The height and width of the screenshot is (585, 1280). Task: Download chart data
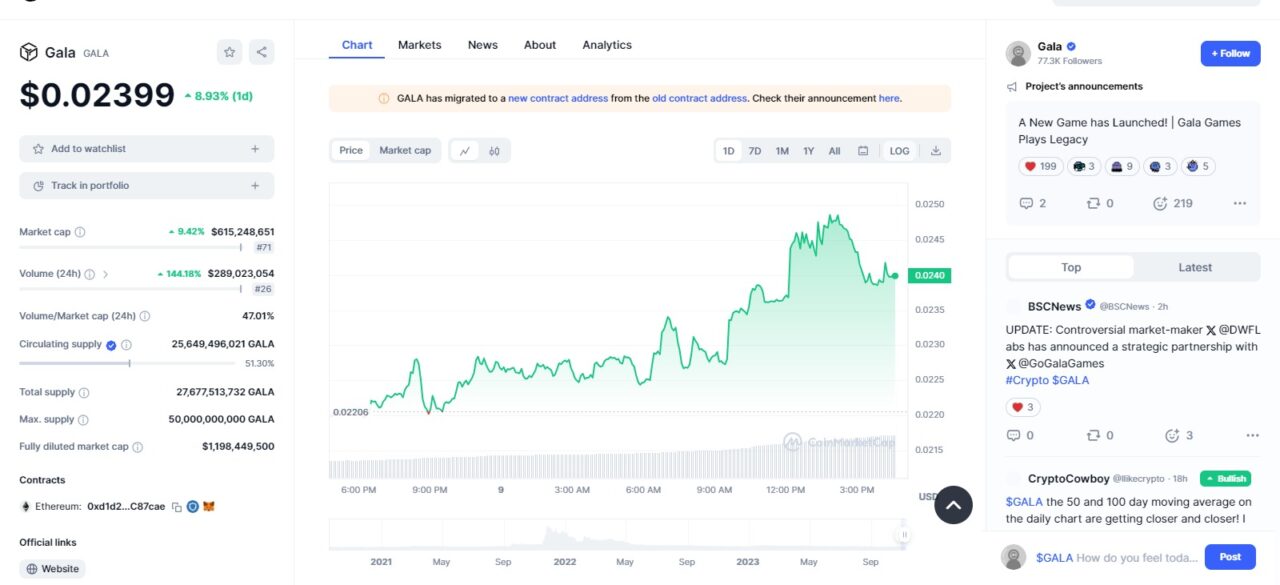[936, 151]
